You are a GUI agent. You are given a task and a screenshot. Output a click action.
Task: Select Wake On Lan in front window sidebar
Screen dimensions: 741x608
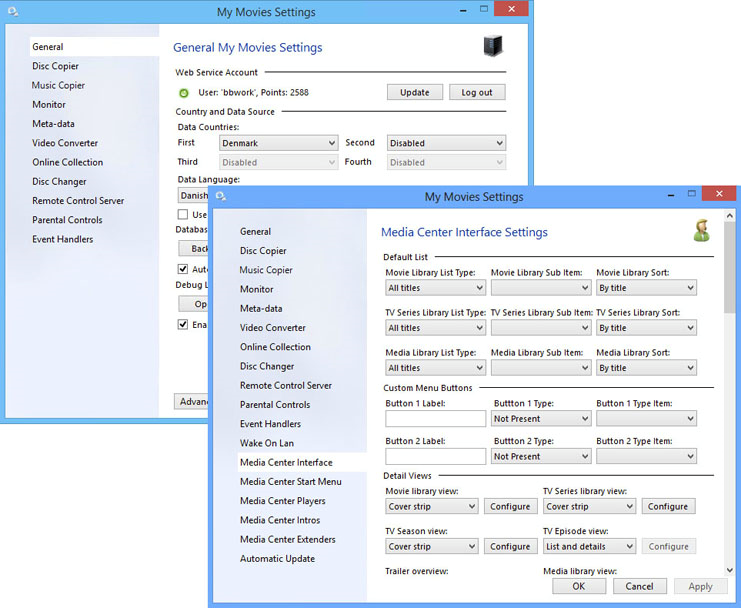(267, 443)
